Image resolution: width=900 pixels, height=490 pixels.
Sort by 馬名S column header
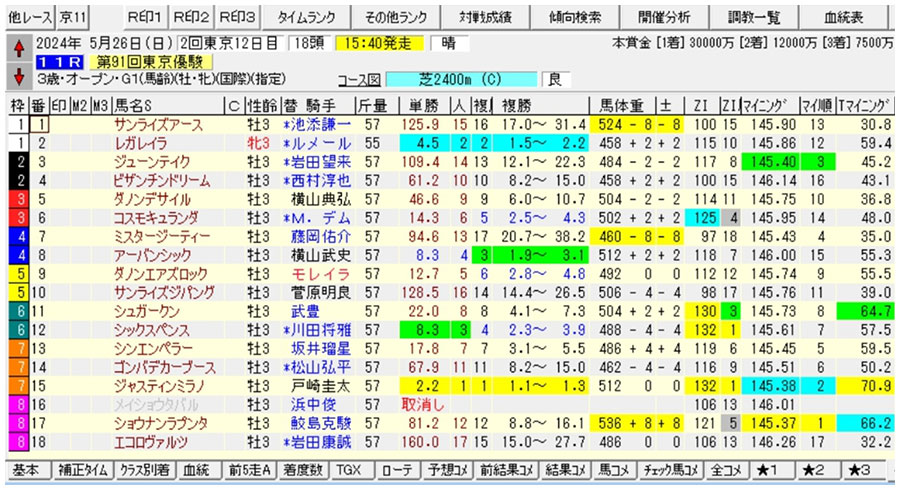point(168,106)
